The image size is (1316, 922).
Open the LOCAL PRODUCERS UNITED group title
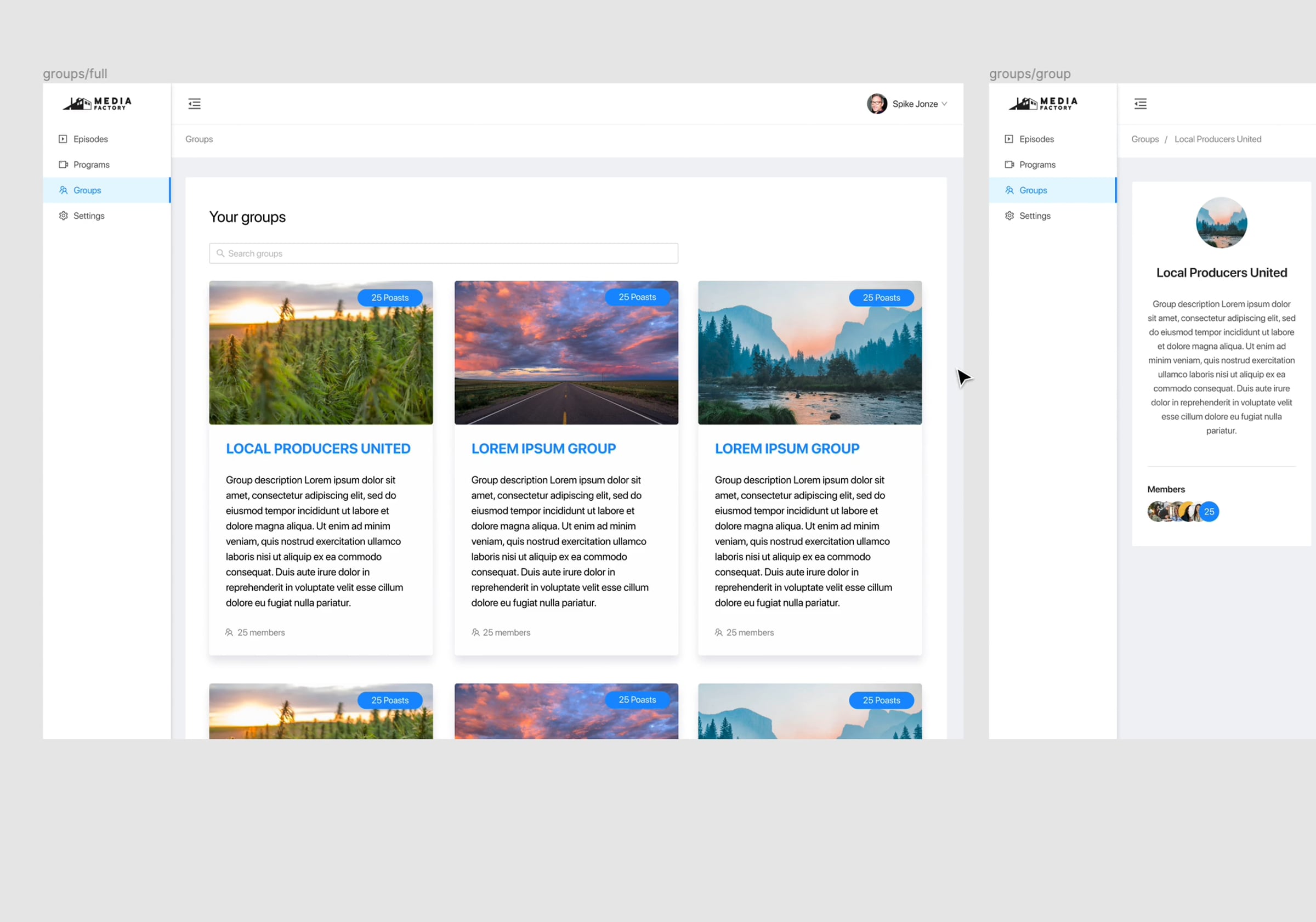tap(317, 449)
